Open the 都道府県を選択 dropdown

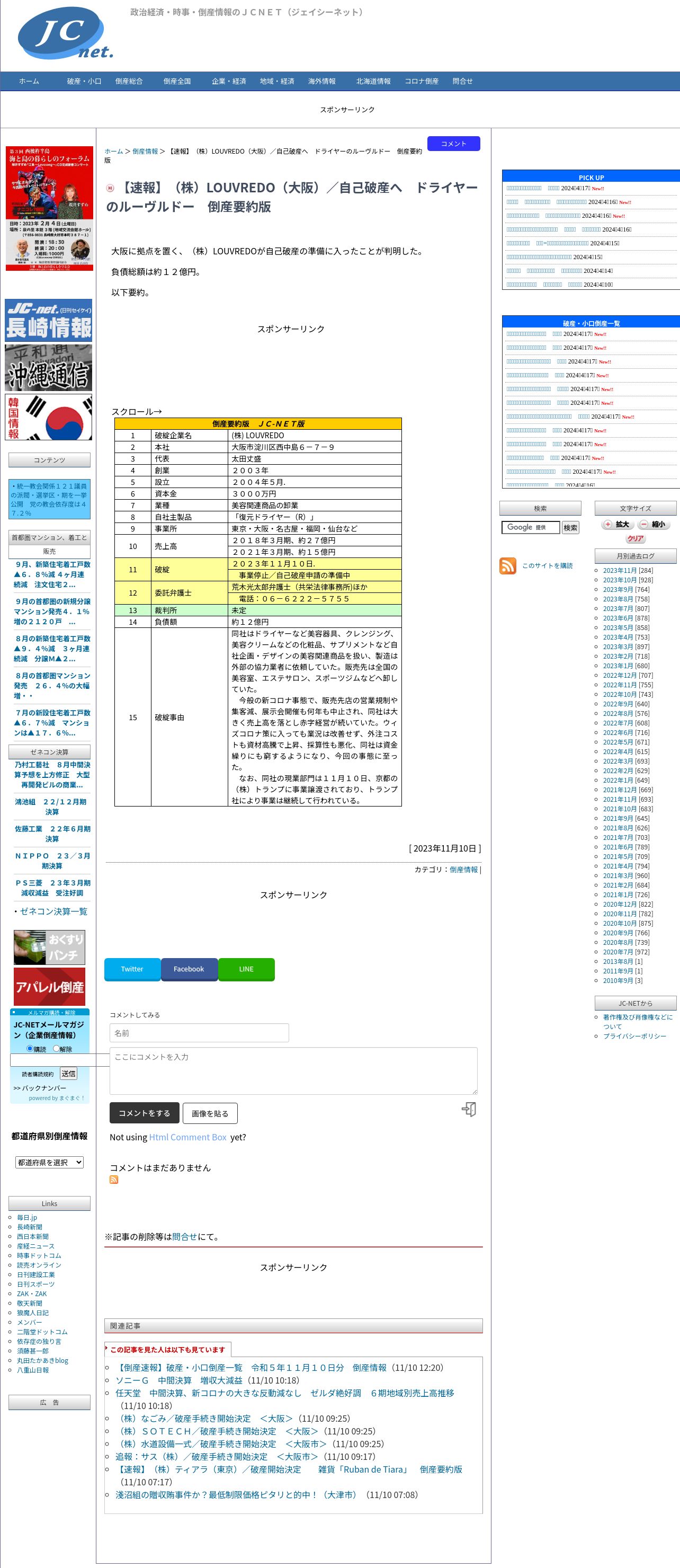[x=49, y=1162]
